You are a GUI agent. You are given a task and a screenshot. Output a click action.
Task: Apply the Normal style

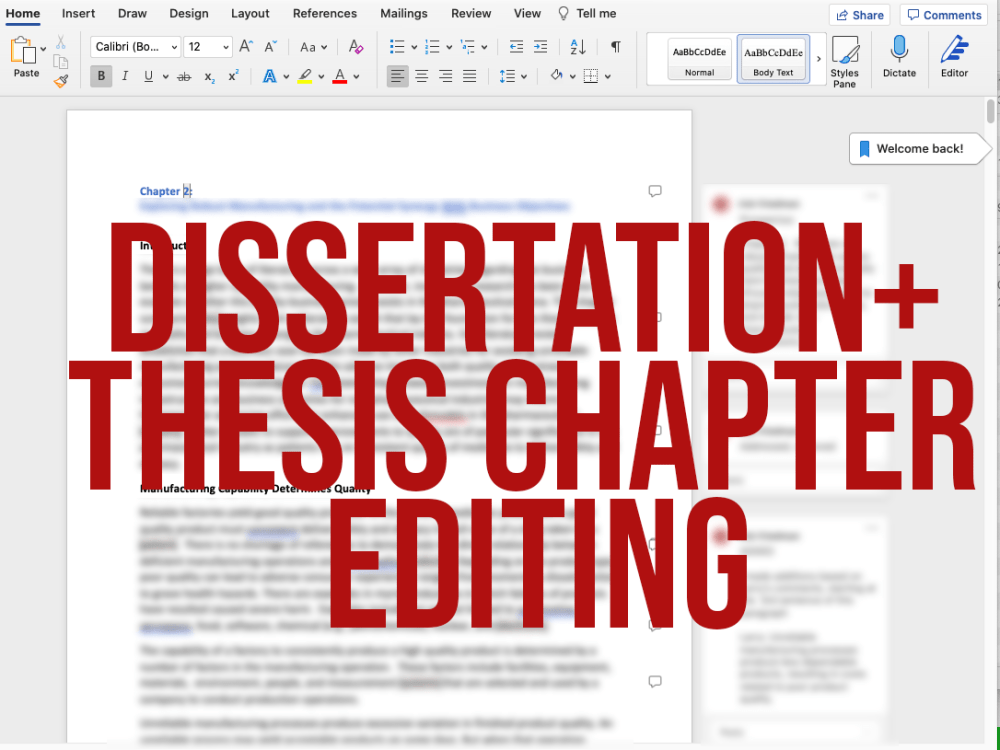[x=700, y=59]
